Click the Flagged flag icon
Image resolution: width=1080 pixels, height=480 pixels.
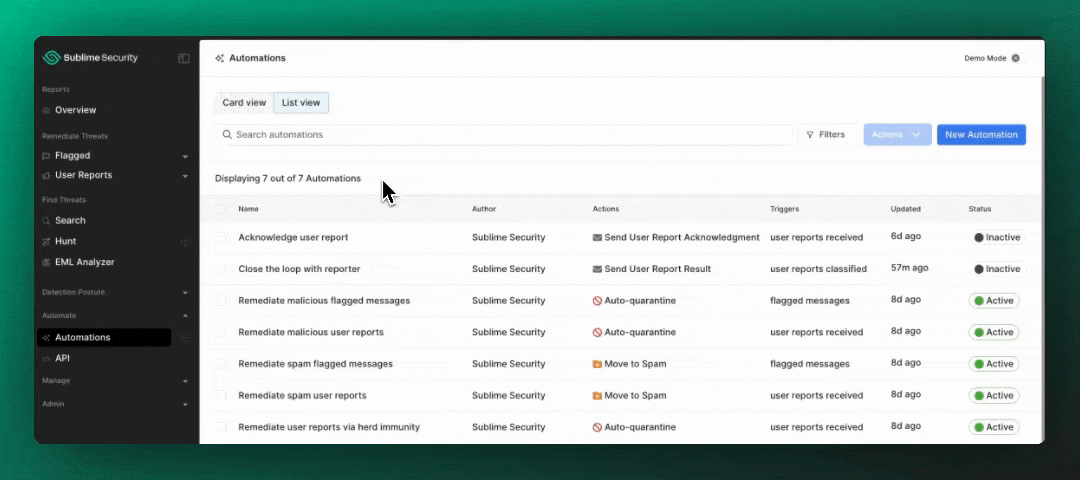click(x=46, y=156)
